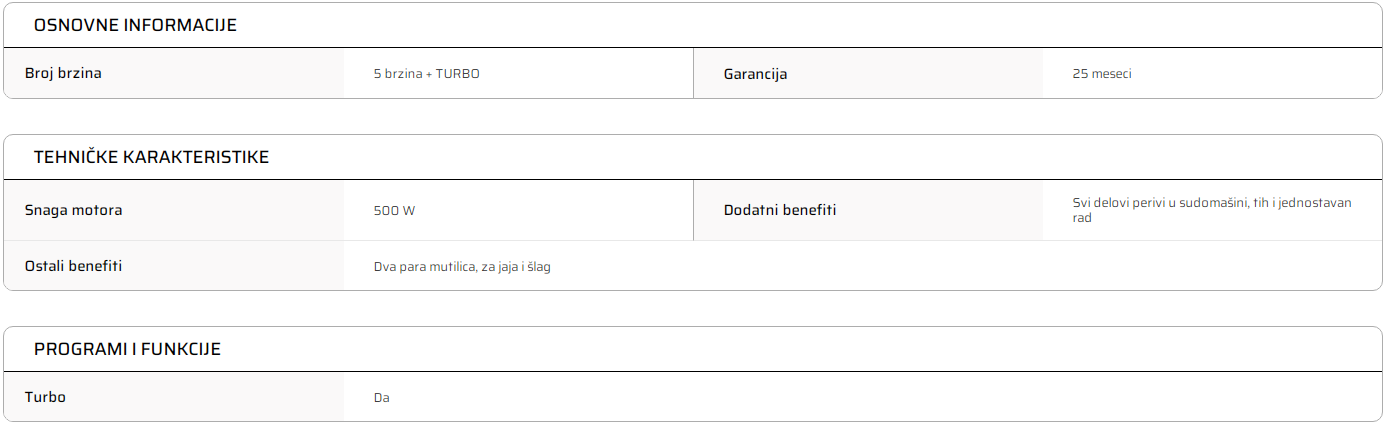This screenshot has width=1386, height=426.
Task: Click the OSNOVNE INFORMACIJE section header
Action: pos(135,25)
